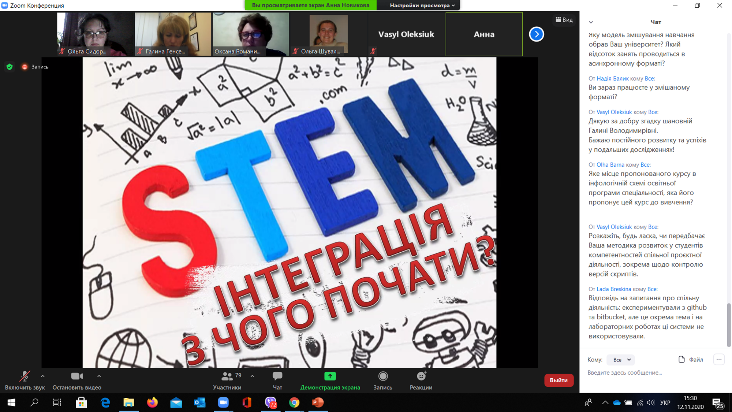The image size is (732, 412).
Task: Open the three-dots chat options button
Action: point(719,359)
